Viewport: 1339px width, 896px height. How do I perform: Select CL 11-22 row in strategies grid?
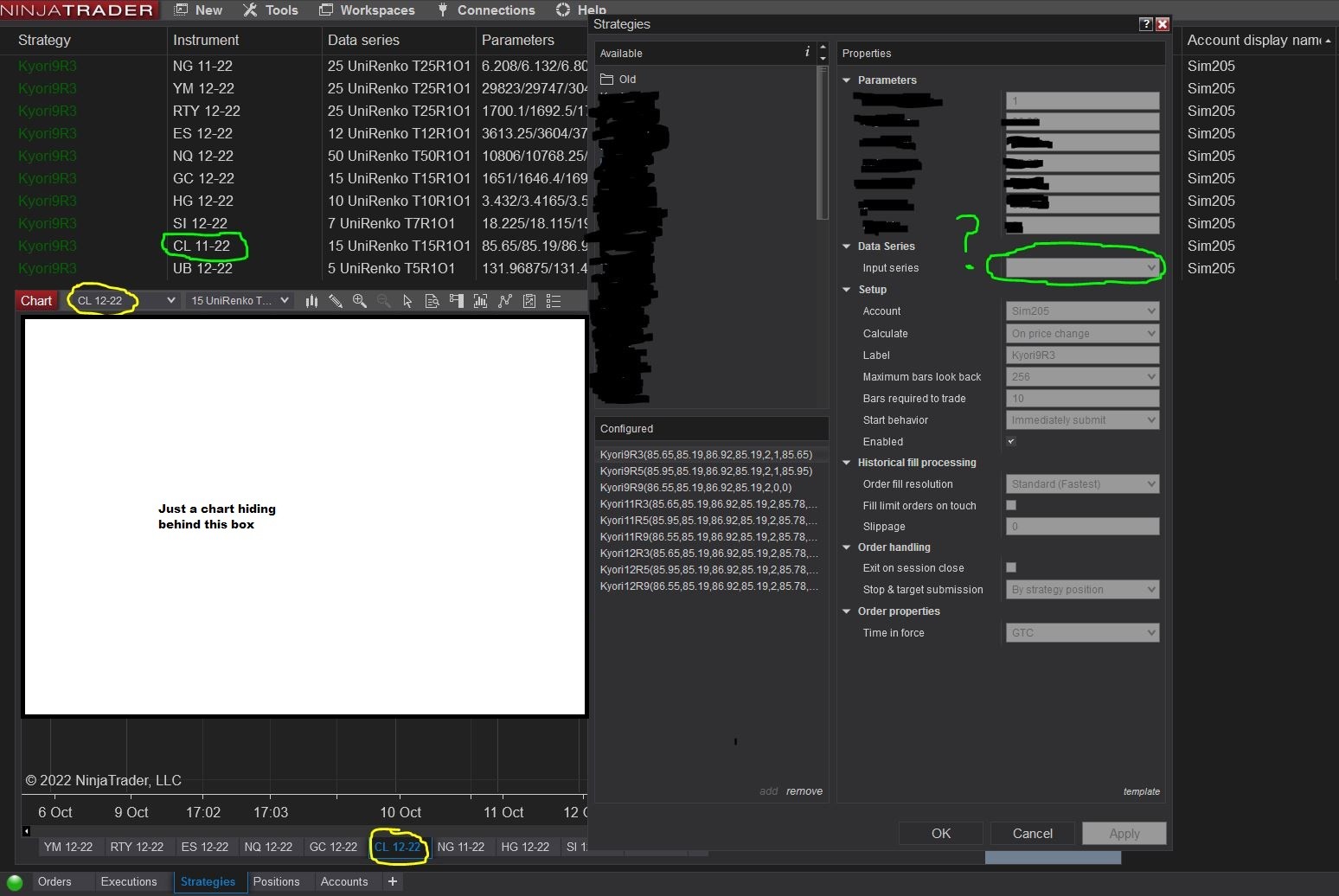[294, 246]
